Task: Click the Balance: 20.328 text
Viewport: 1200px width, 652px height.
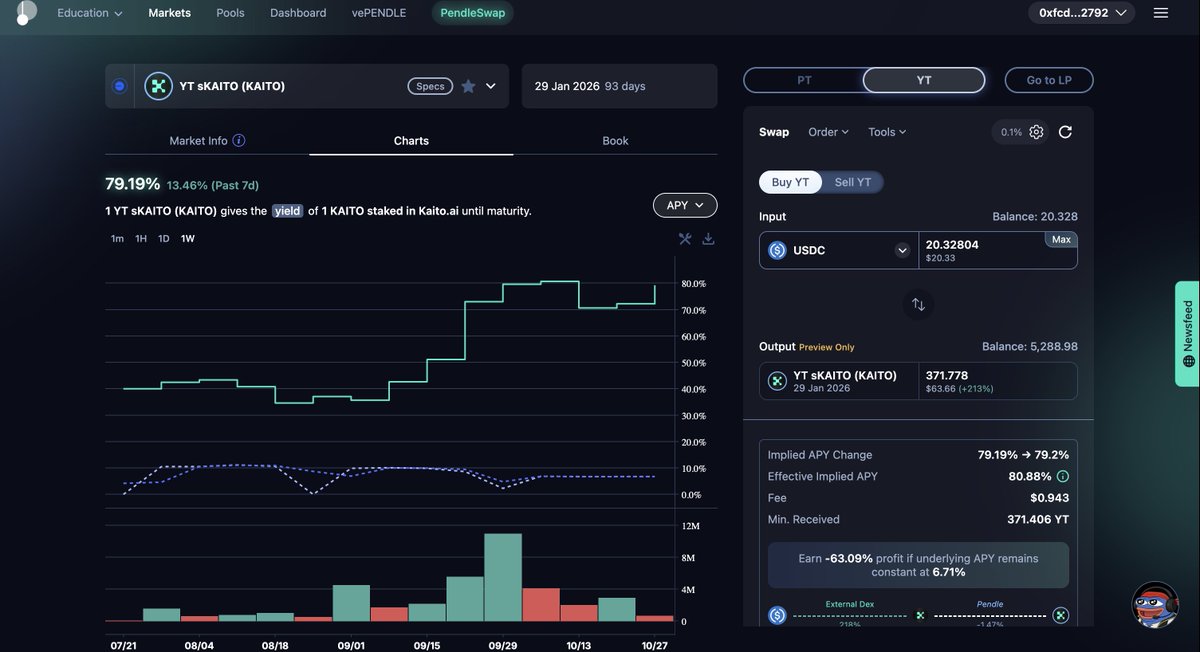Action: click(x=1035, y=216)
